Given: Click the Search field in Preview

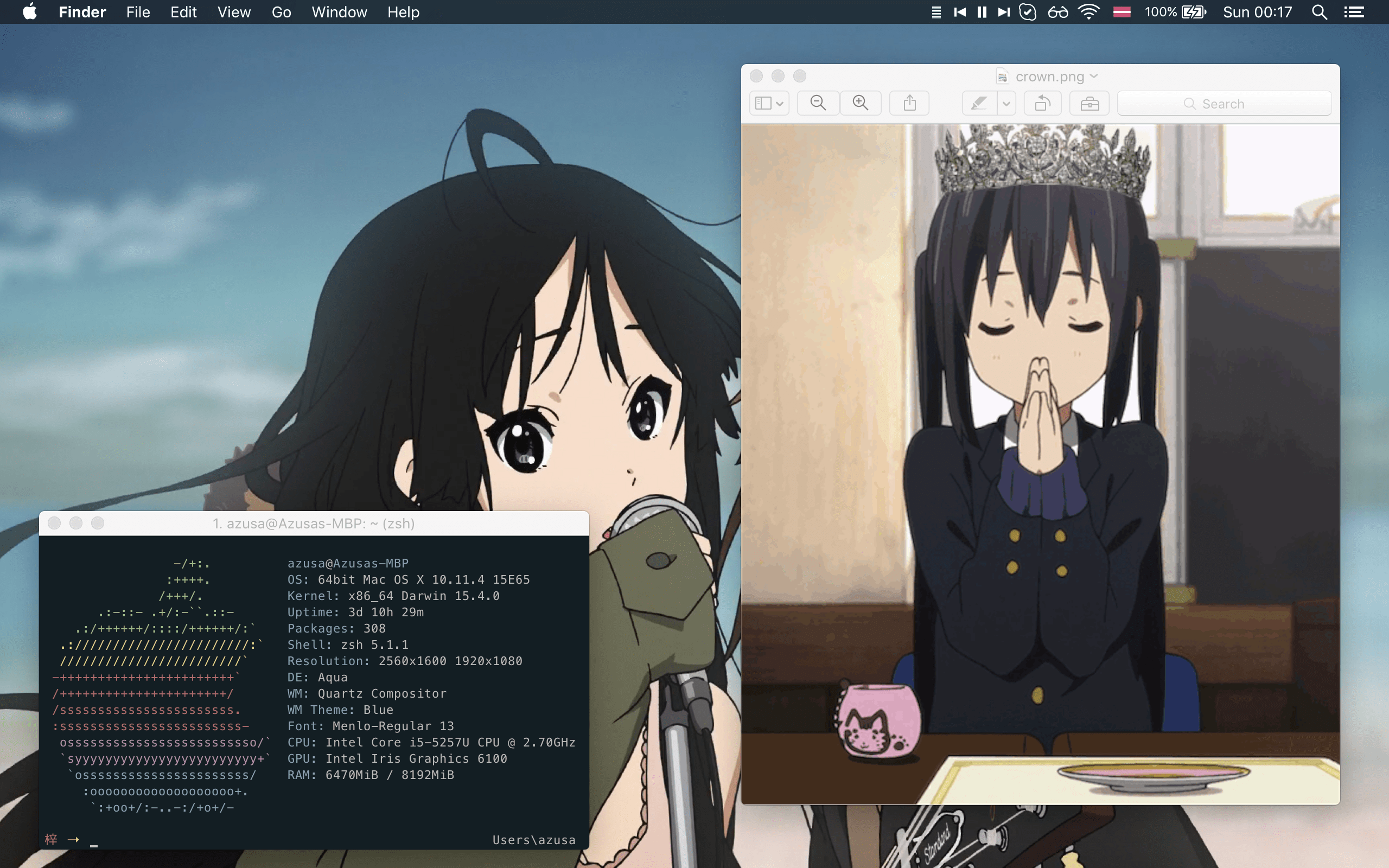Looking at the screenshot, I should click(x=1224, y=103).
